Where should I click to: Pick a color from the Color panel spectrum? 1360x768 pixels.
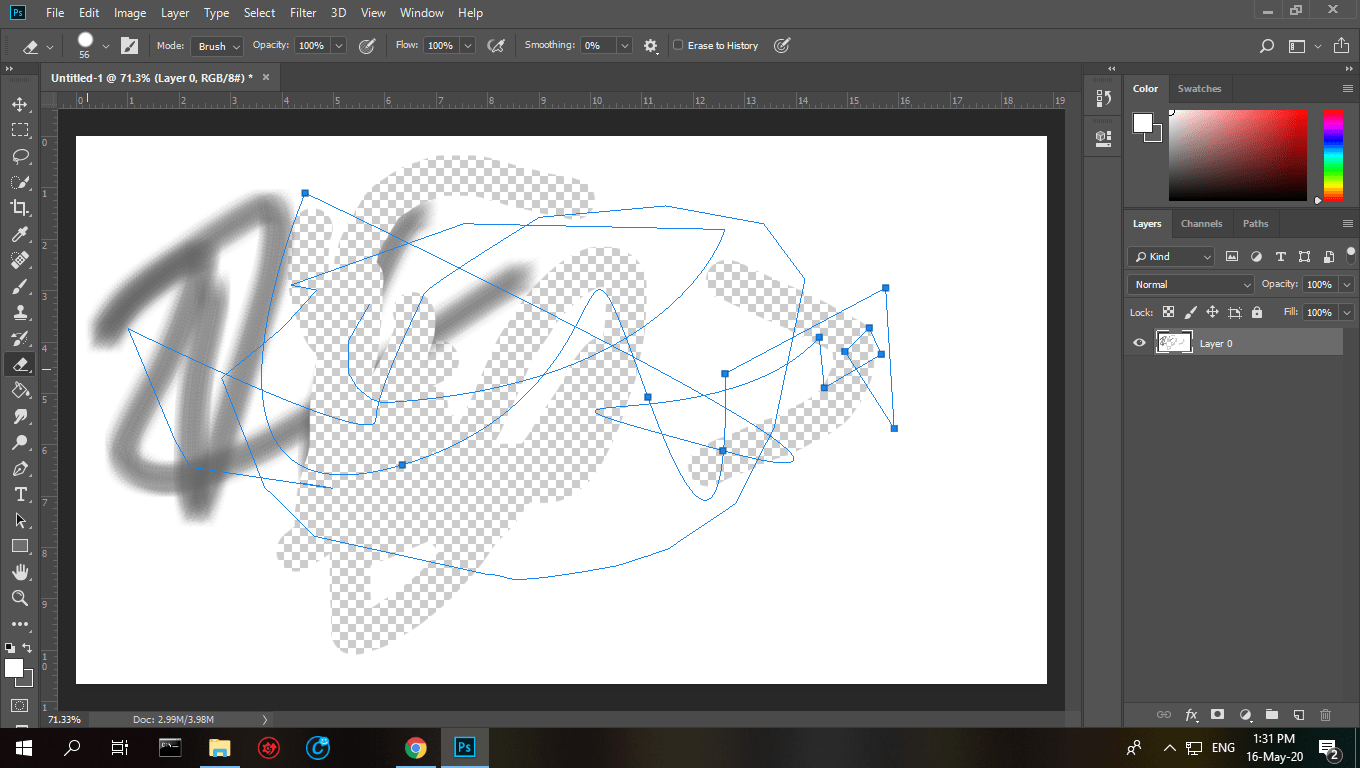[x=1237, y=155]
